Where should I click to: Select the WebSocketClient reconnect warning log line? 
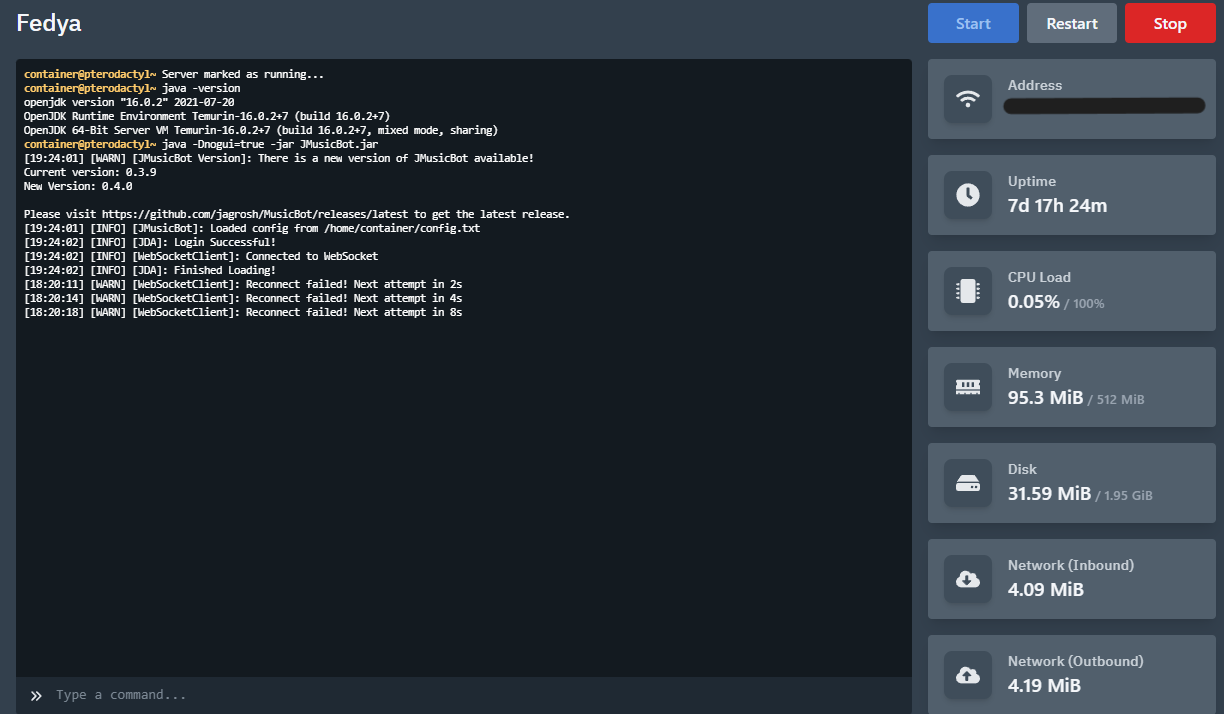(x=242, y=283)
